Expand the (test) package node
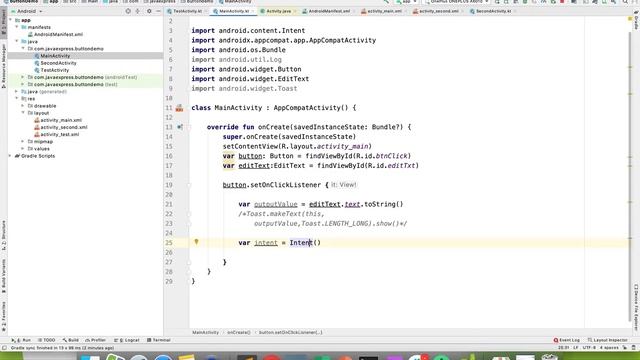This screenshot has width=640, height=360. 23,84
